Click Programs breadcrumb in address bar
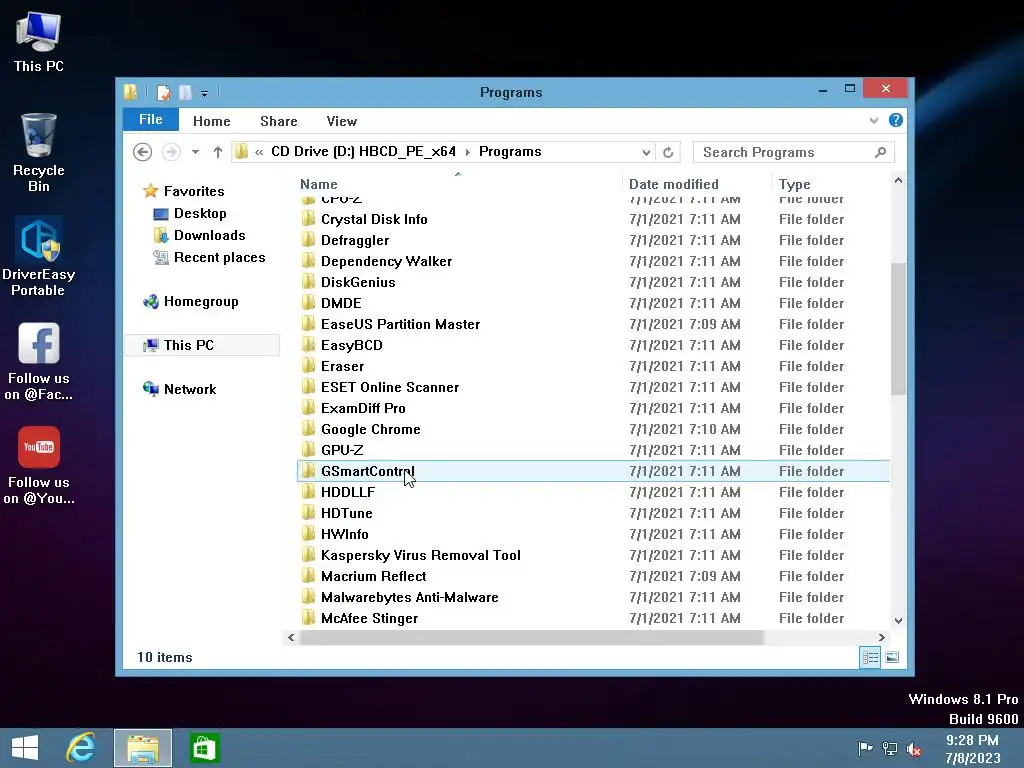 [x=510, y=152]
